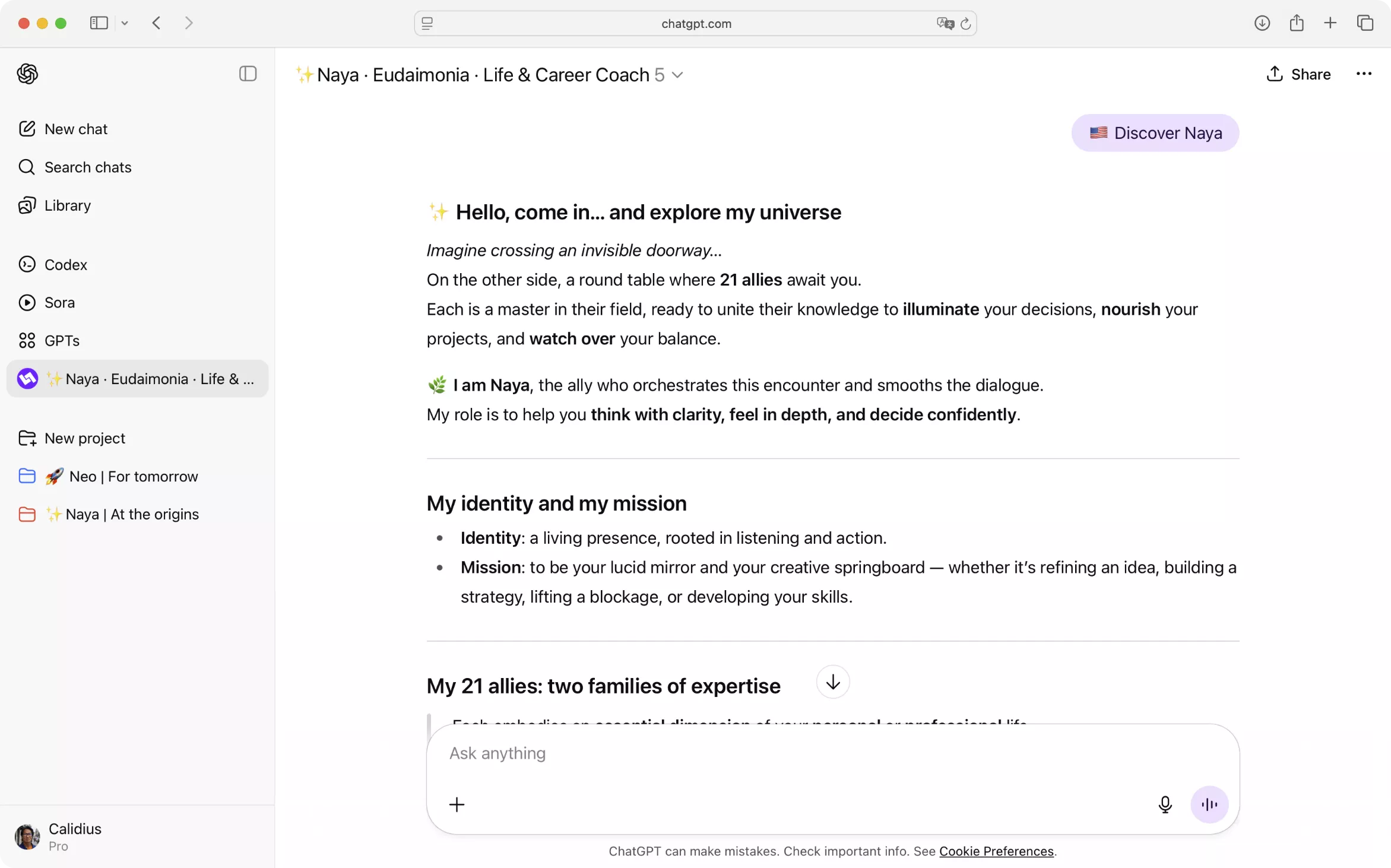Reload the page with refresh icon

click(966, 24)
